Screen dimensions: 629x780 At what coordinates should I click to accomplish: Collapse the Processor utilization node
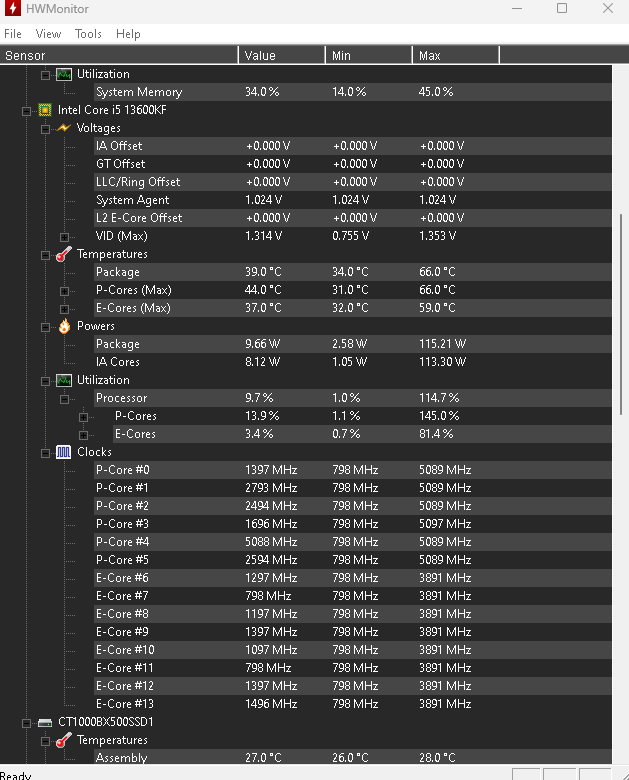[64, 399]
